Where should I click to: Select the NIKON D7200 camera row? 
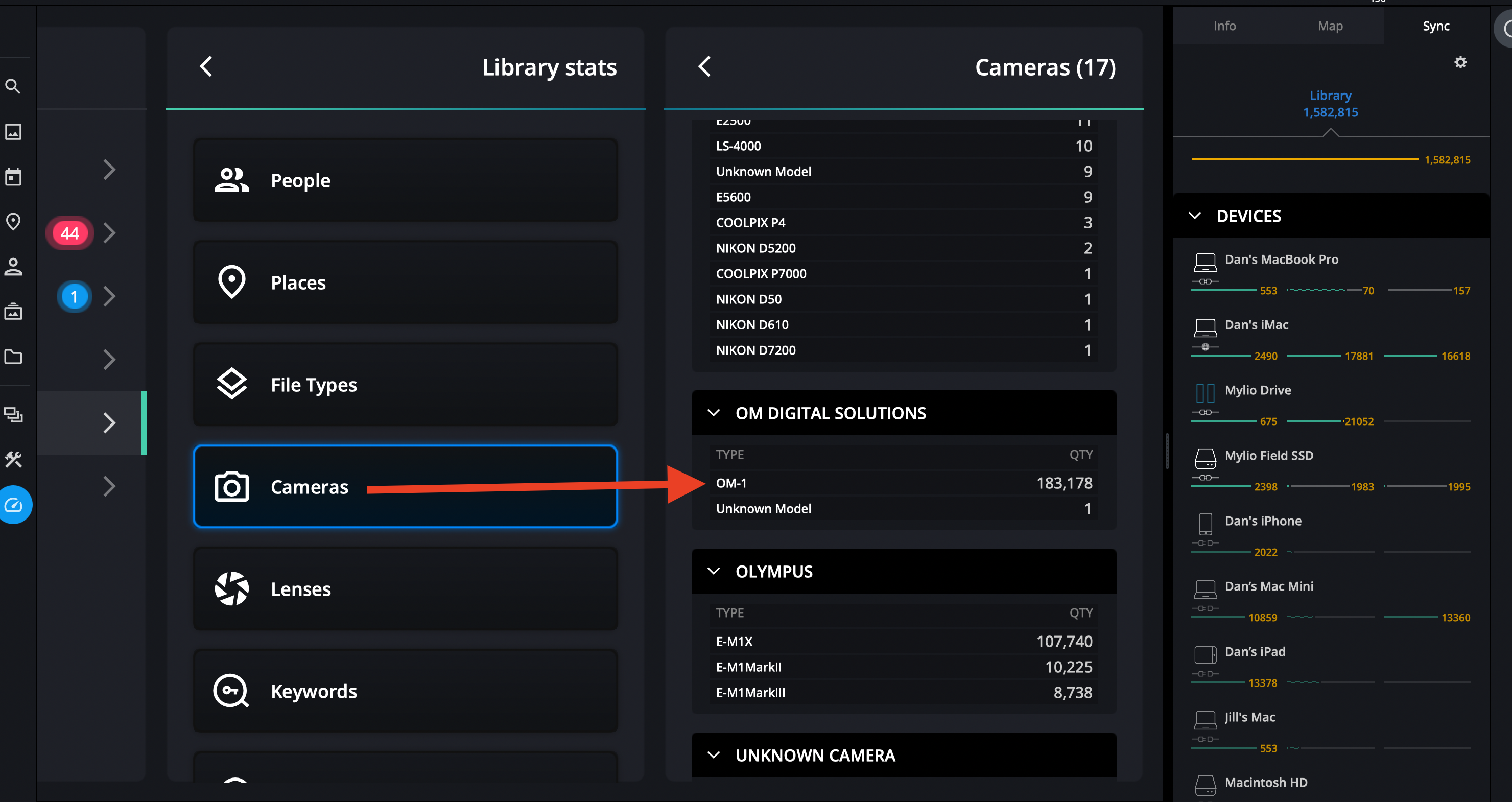904,350
